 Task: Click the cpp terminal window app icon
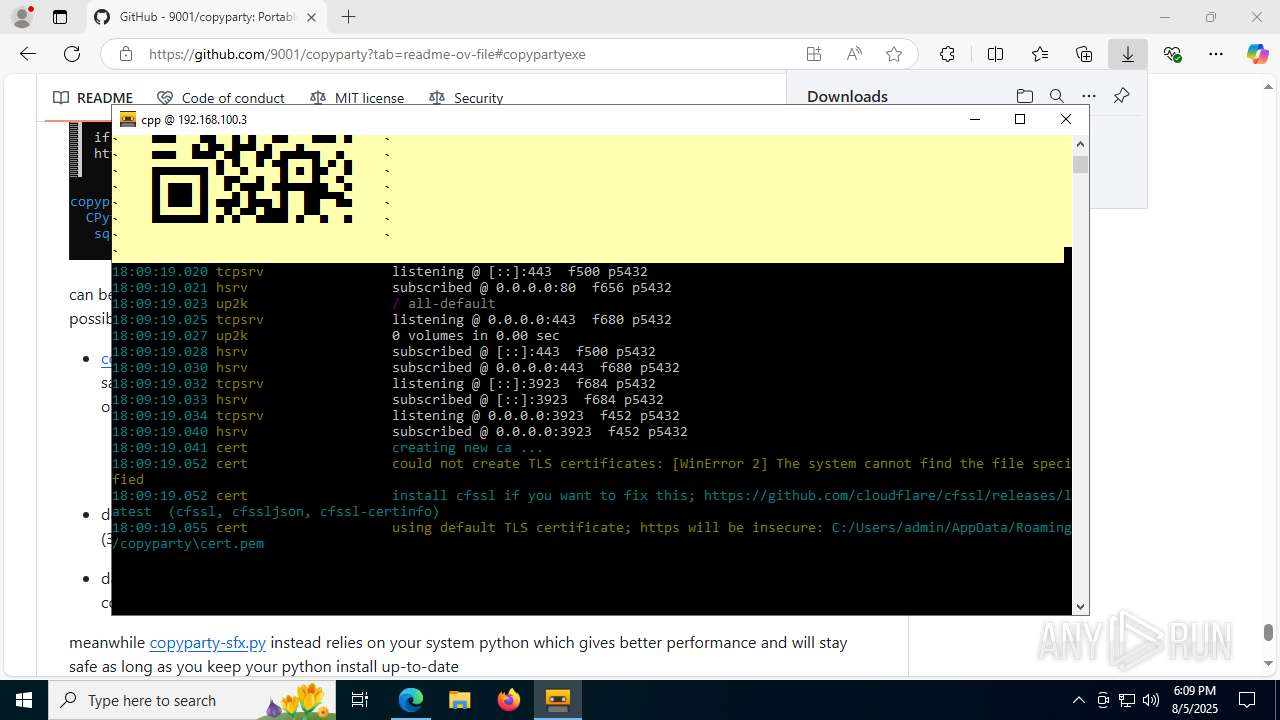(128, 119)
